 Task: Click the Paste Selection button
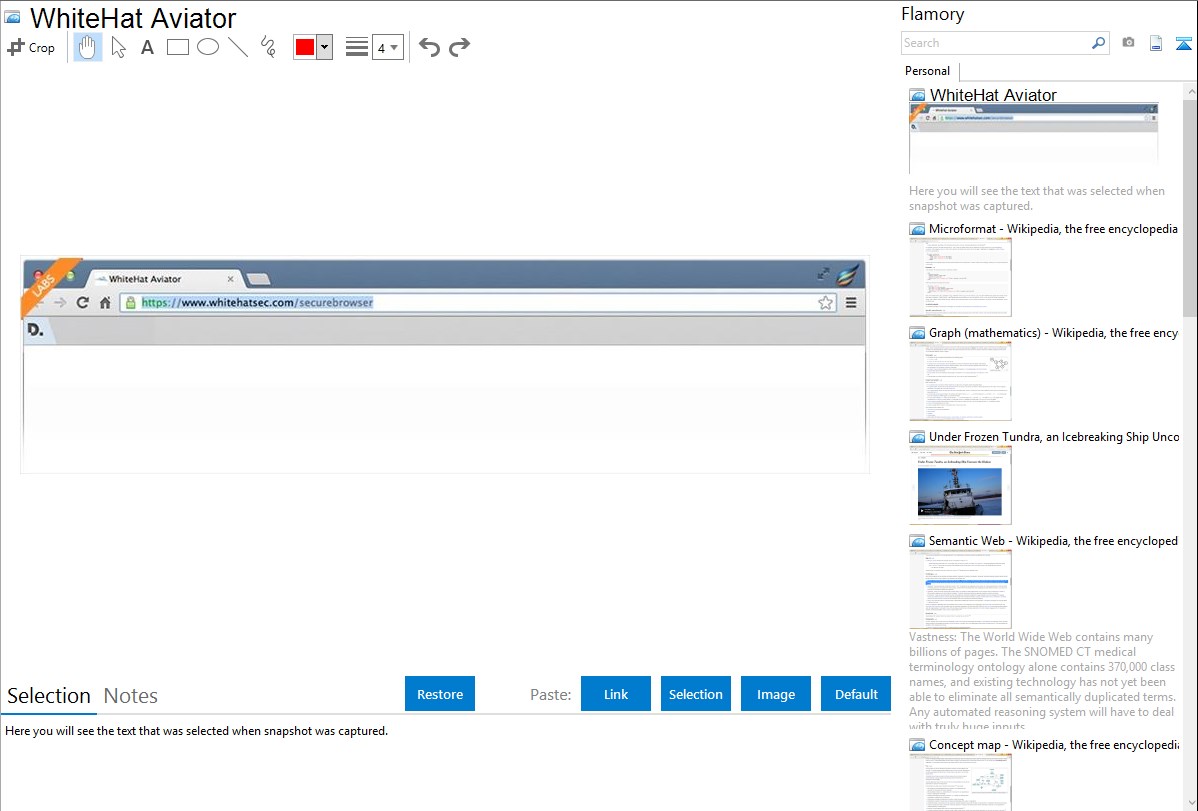pyautogui.click(x=695, y=693)
